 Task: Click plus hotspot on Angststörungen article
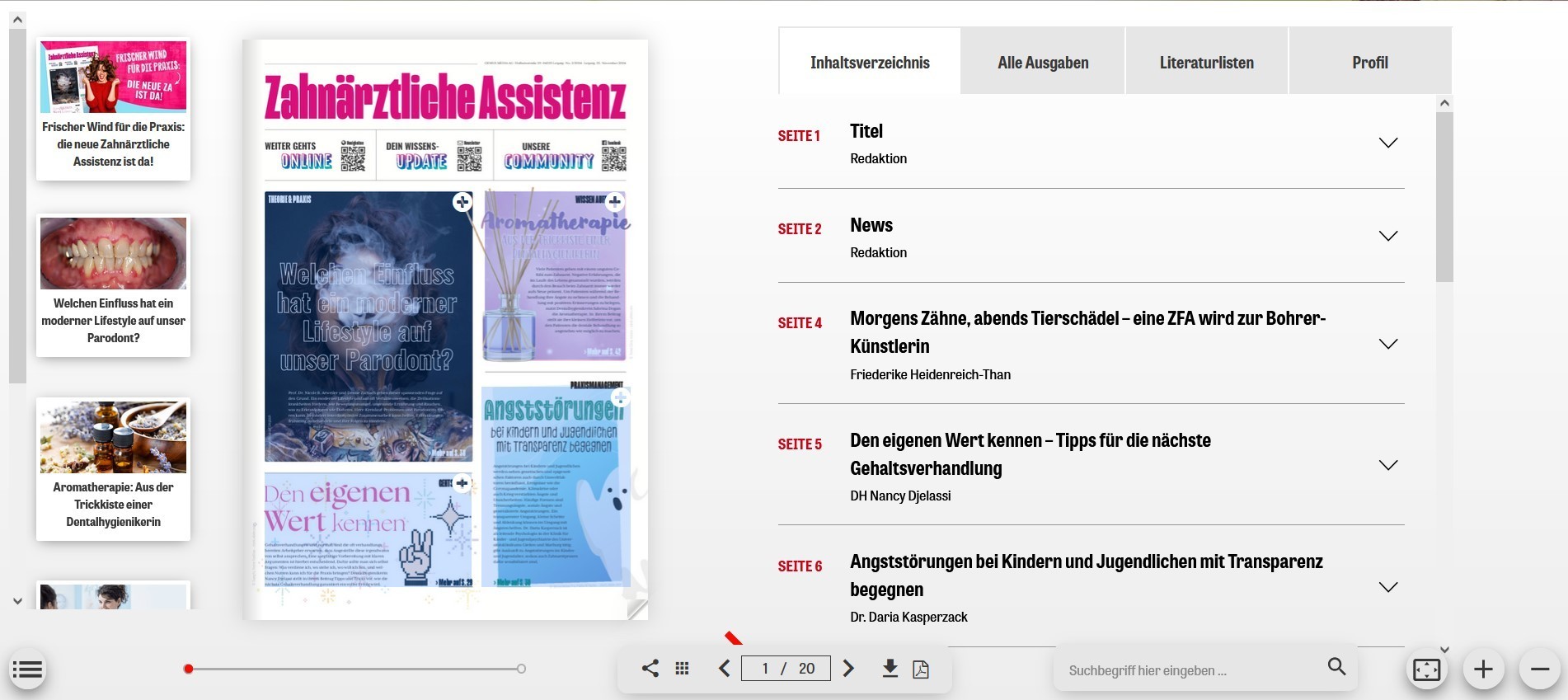coord(621,398)
